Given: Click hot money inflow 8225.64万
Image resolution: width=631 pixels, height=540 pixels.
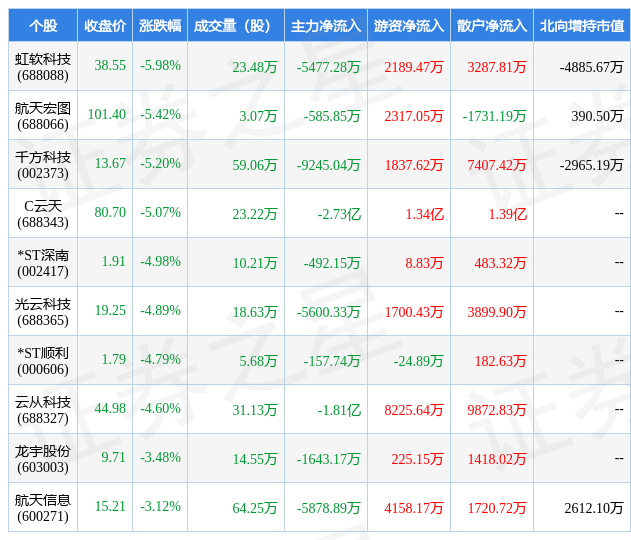Looking at the screenshot, I should coord(414,410).
